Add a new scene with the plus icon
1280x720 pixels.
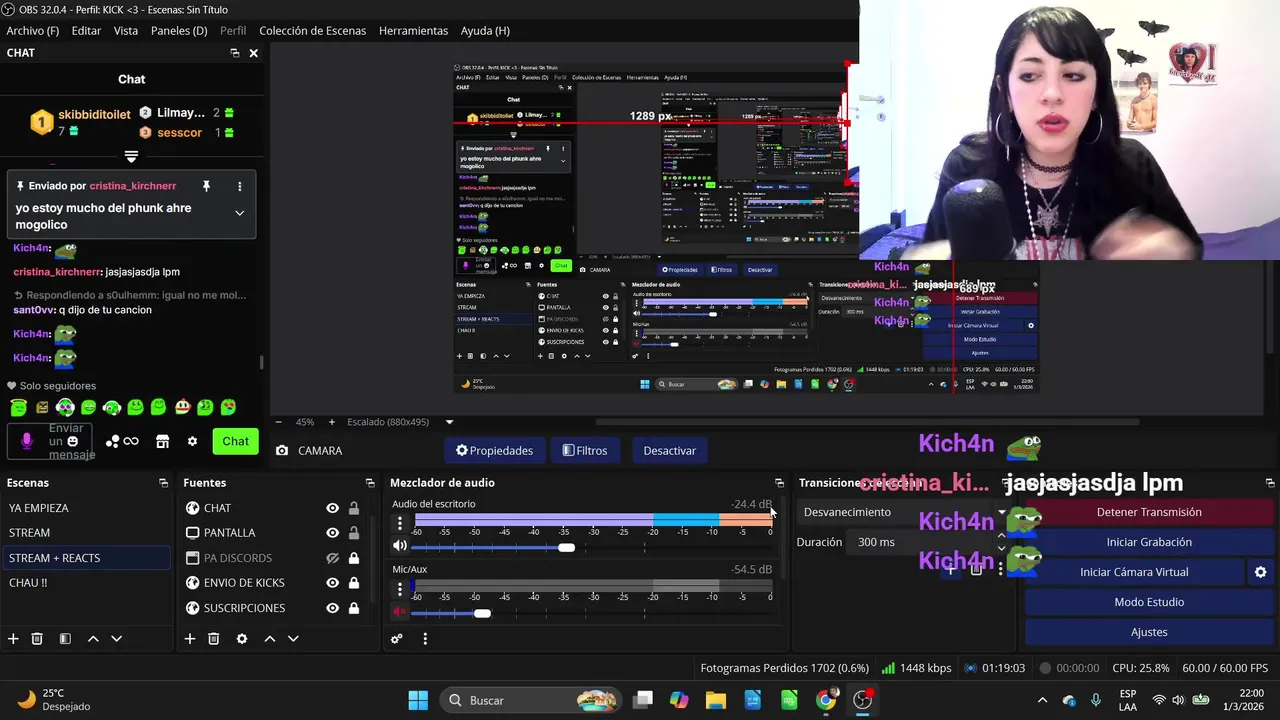(13, 639)
